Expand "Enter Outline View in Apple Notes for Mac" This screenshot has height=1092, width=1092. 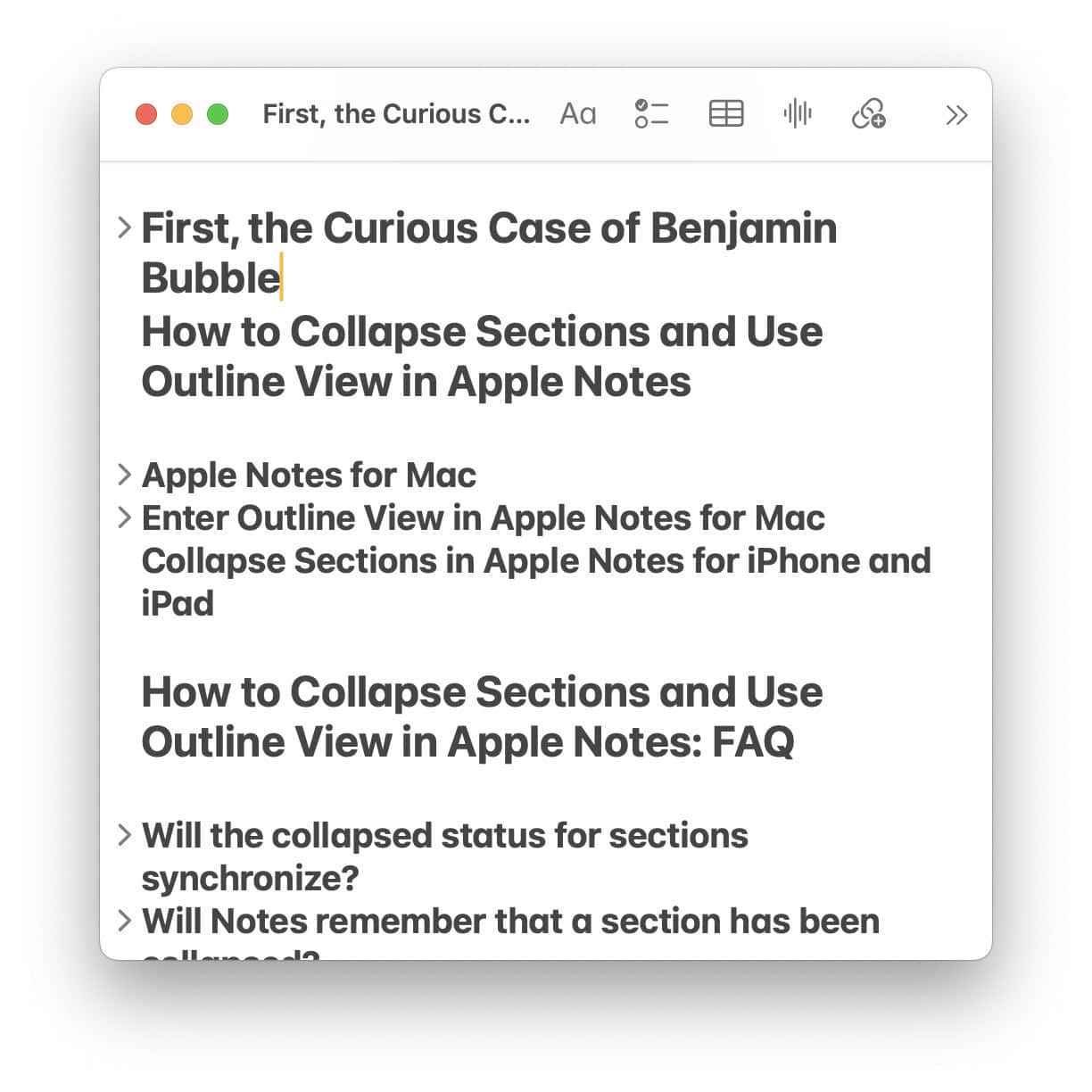tap(124, 517)
